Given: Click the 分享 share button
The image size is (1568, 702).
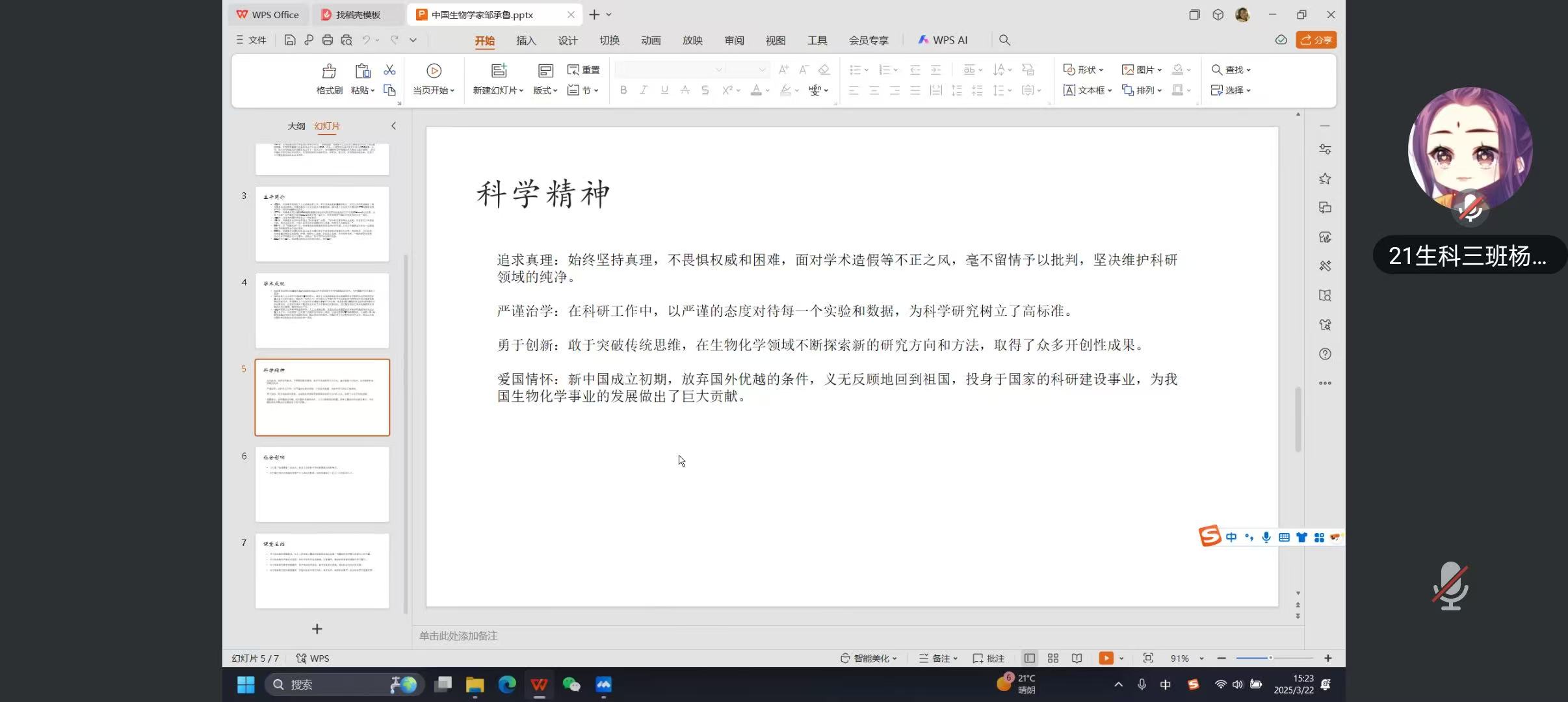Looking at the screenshot, I should pyautogui.click(x=1316, y=40).
